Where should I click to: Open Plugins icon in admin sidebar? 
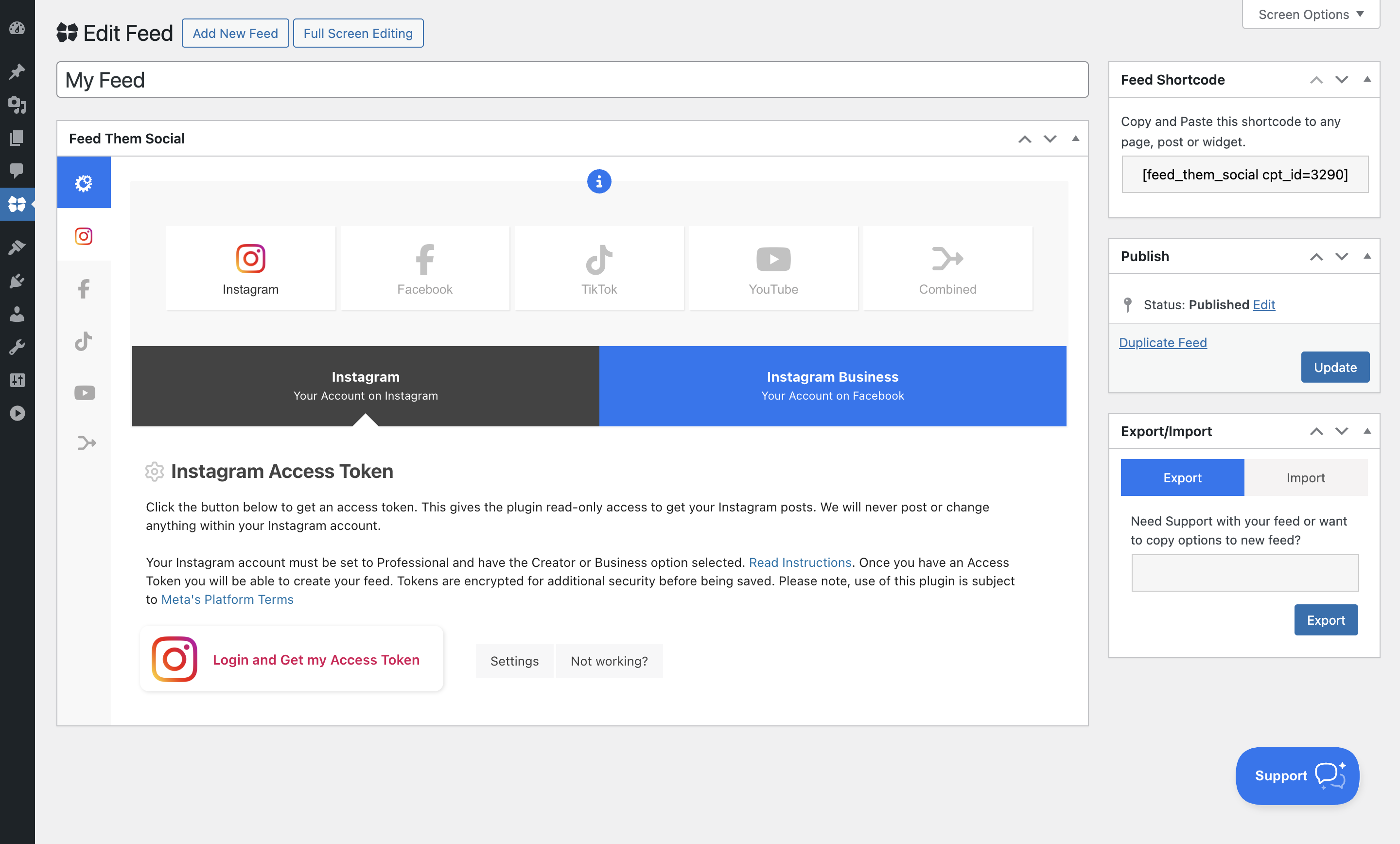[x=17, y=281]
